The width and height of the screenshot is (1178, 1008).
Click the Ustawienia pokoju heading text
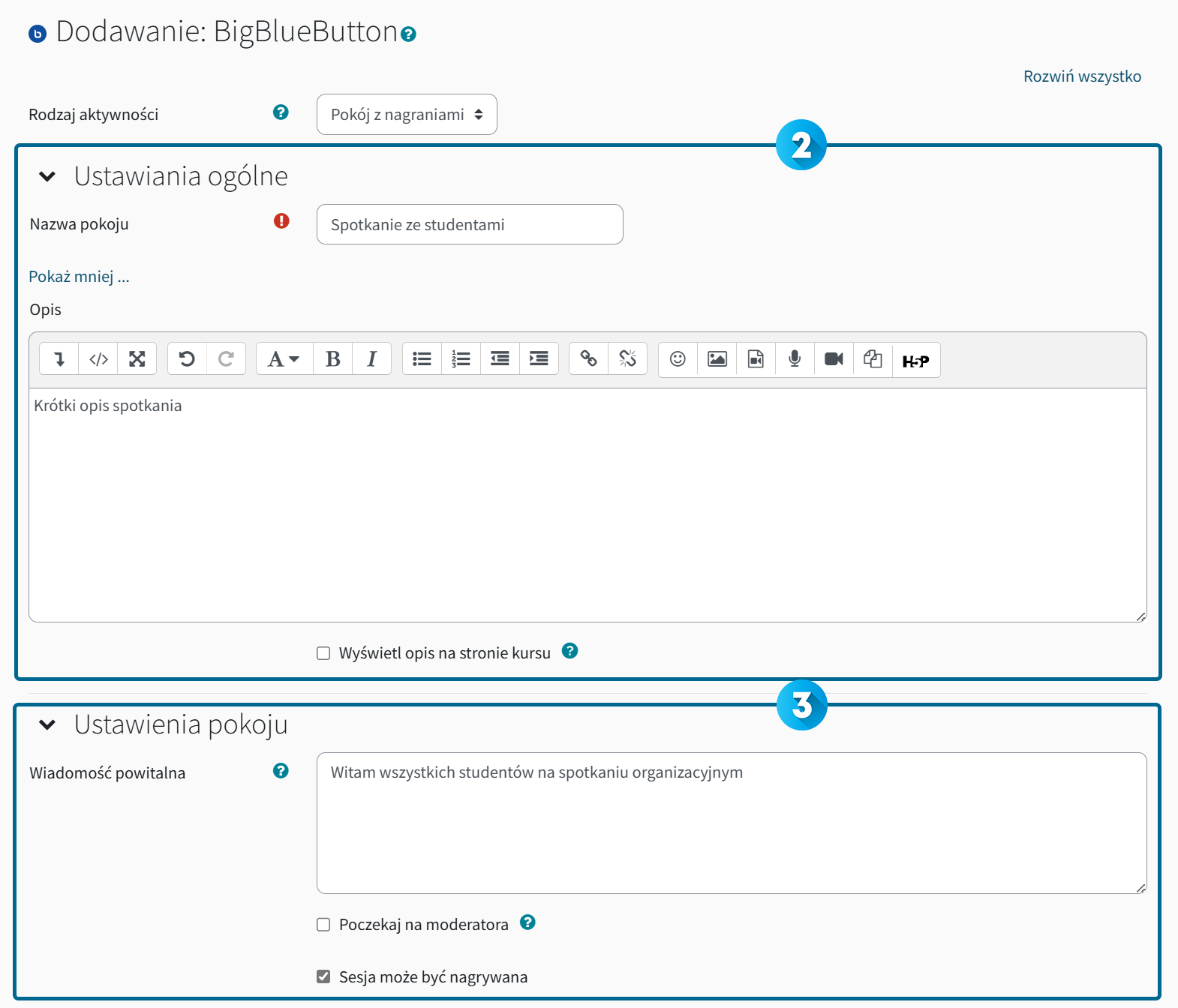pos(181,724)
